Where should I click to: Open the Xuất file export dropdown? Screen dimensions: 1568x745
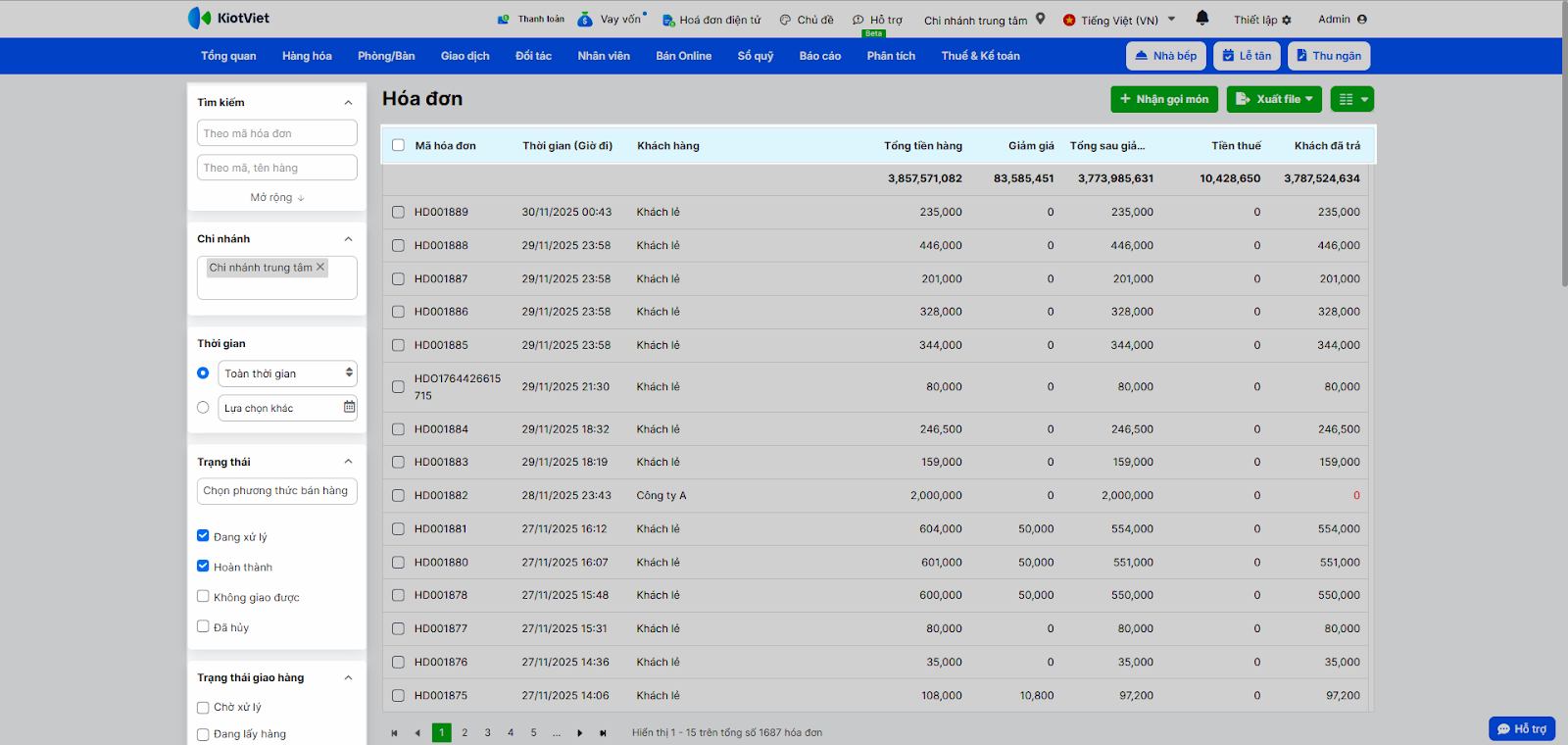click(x=1274, y=99)
